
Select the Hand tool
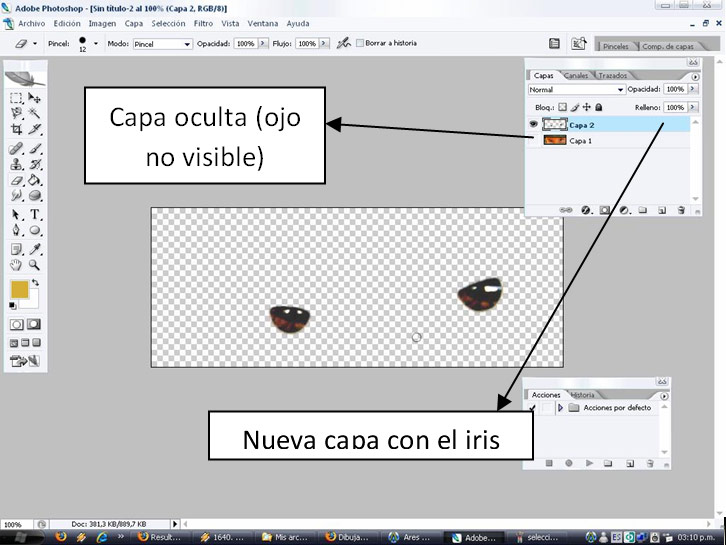click(x=16, y=265)
